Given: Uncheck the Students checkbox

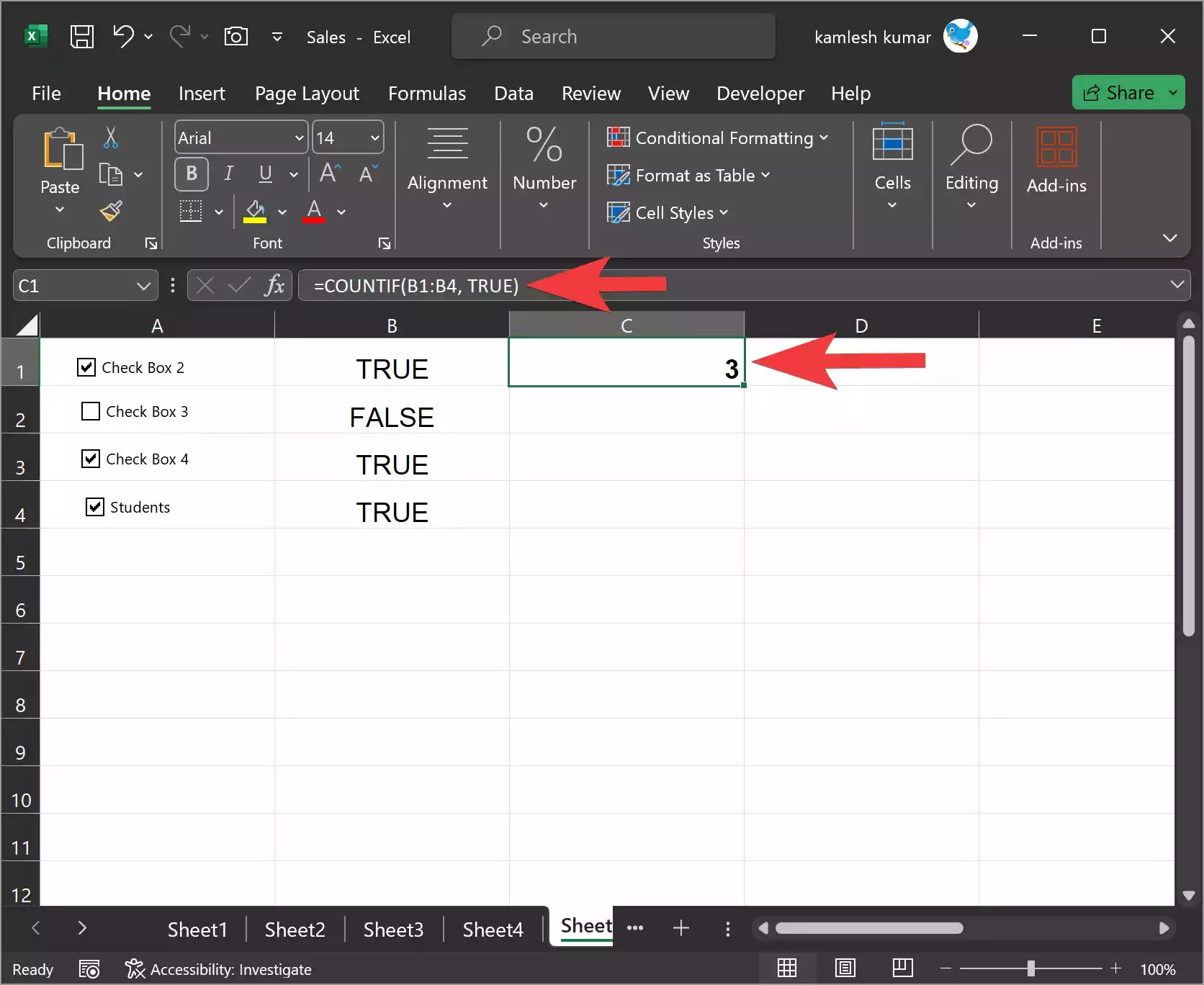Looking at the screenshot, I should pyautogui.click(x=94, y=506).
